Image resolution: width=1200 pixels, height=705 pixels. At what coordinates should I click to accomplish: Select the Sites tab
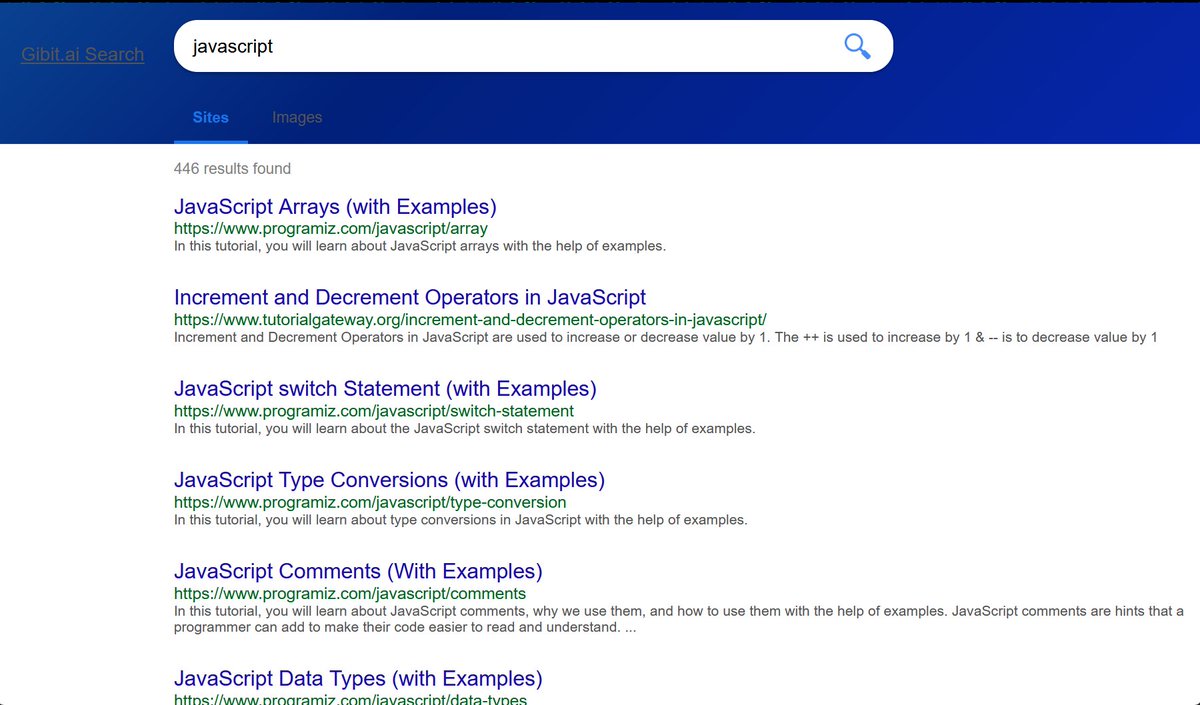[210, 117]
